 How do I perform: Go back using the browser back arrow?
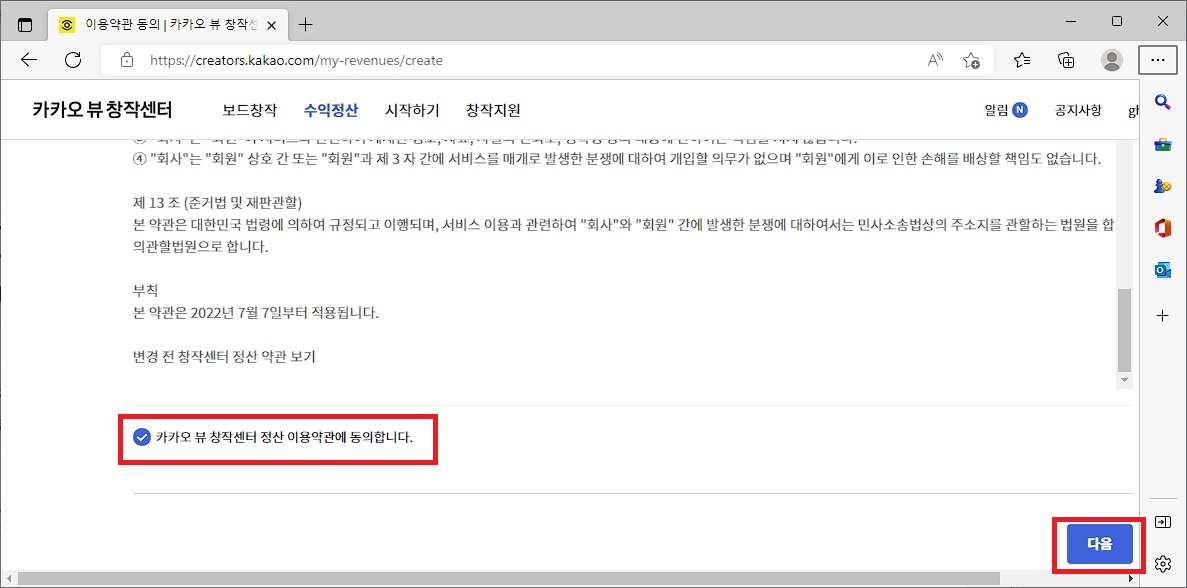(29, 61)
